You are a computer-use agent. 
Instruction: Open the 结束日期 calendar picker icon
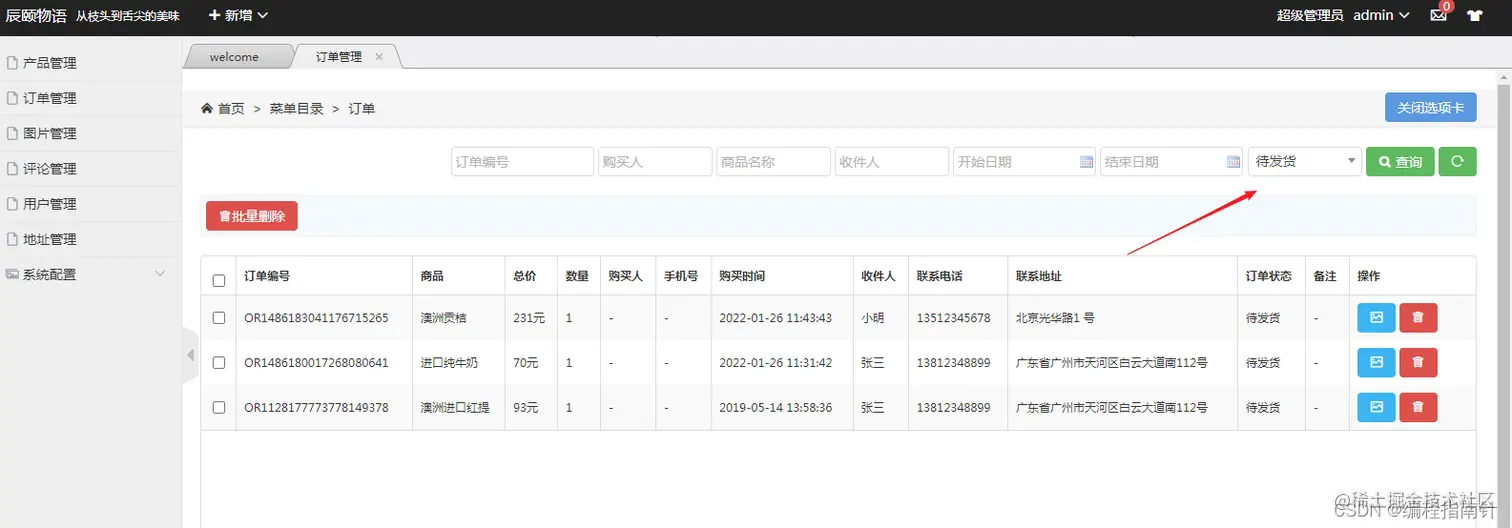tap(1233, 161)
